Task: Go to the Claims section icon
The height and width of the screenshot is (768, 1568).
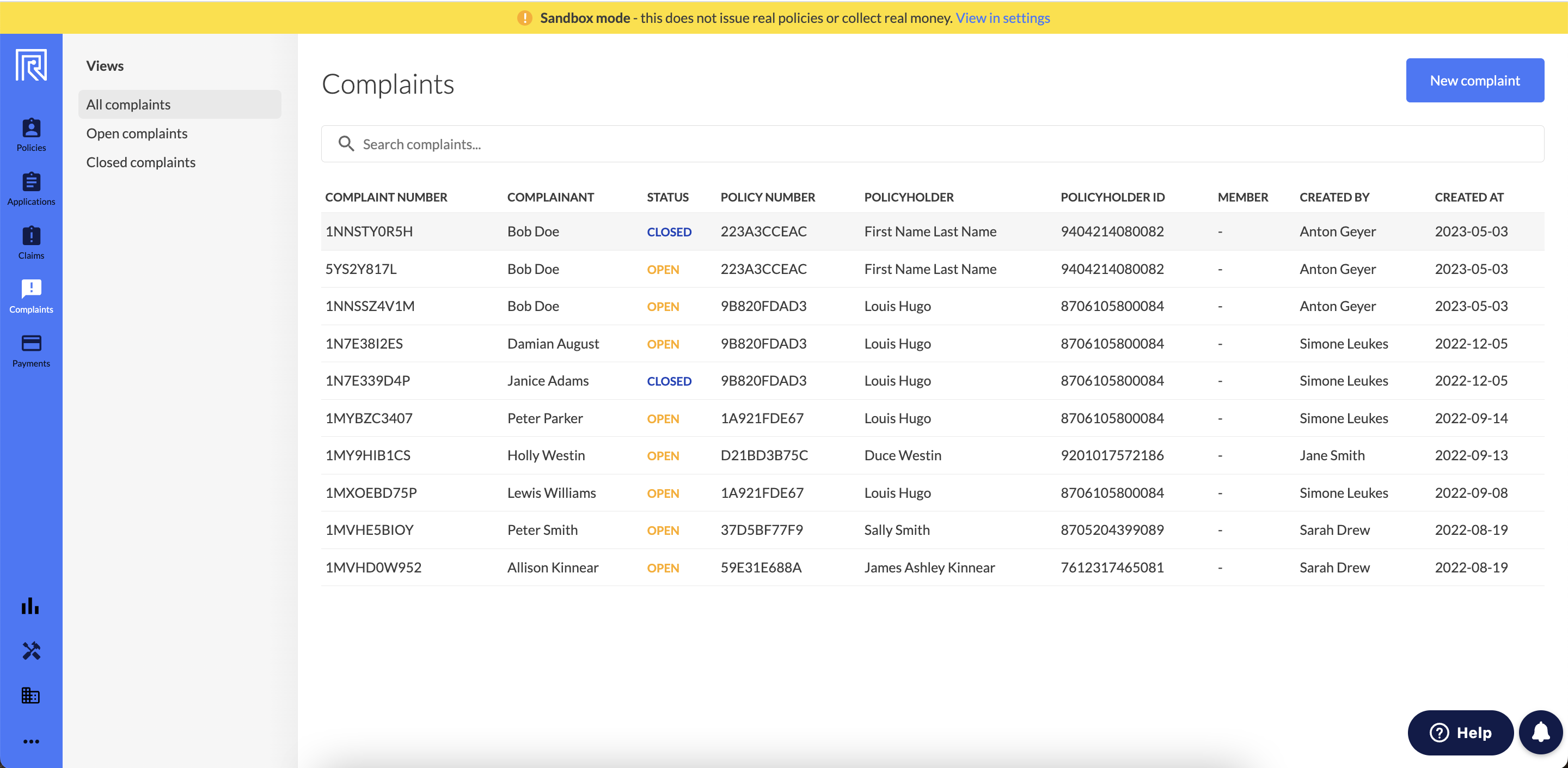Action: tap(31, 236)
